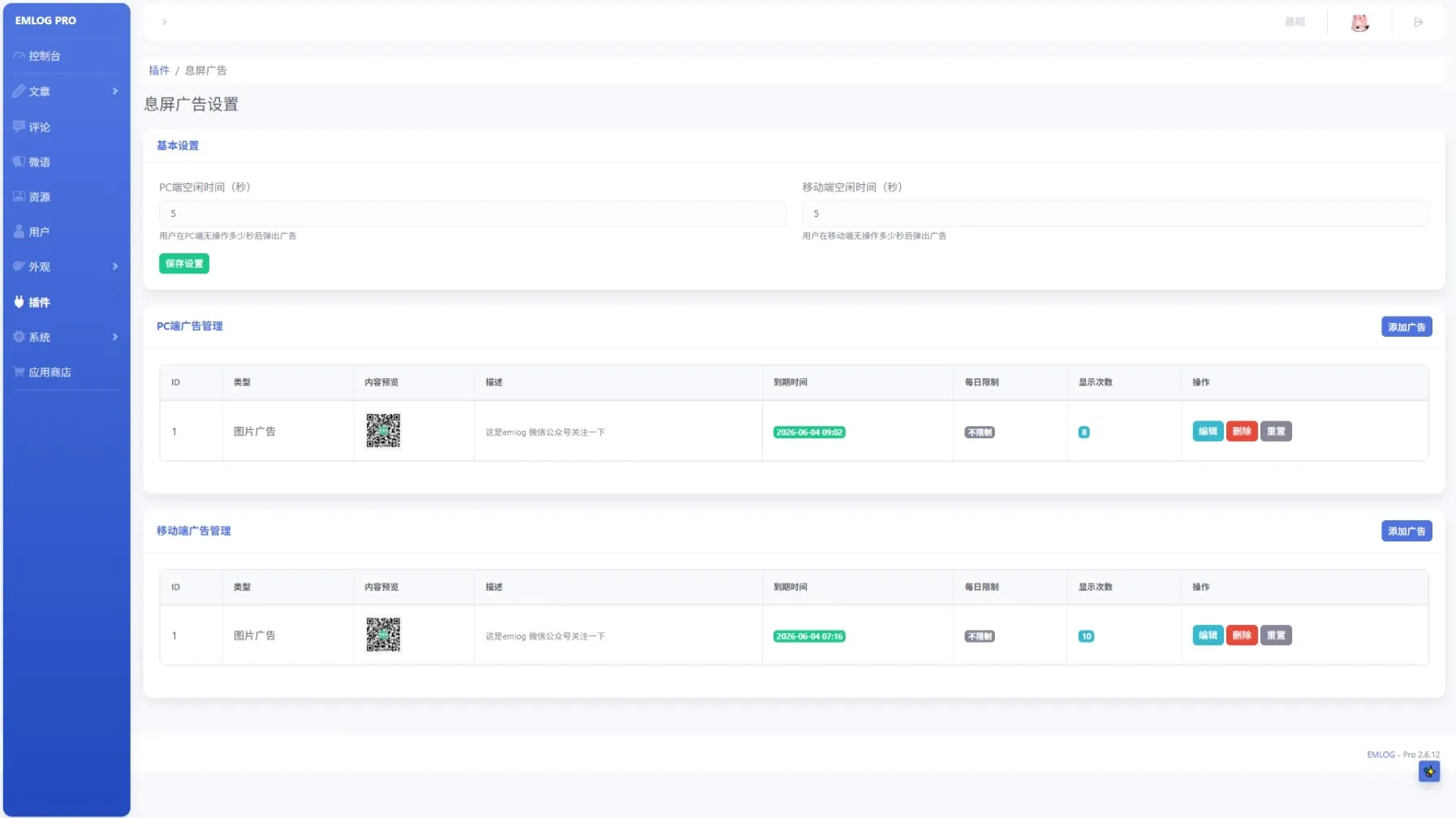
Task: Click the 评论 comments sidebar icon
Action: (19, 127)
